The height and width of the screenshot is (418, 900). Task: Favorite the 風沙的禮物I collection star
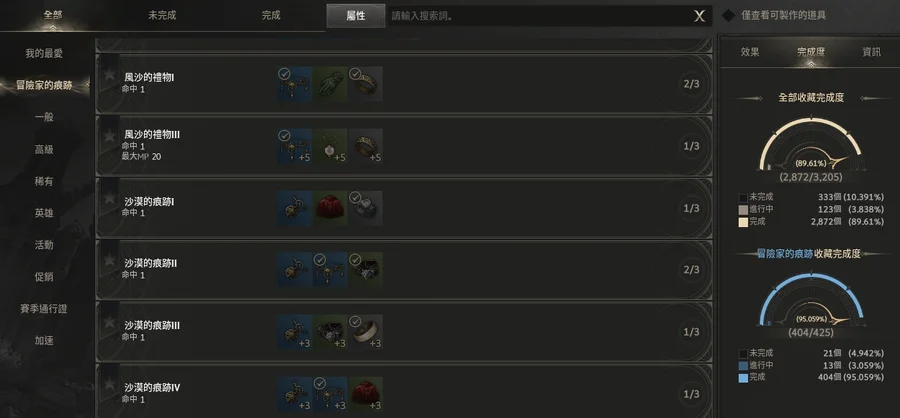pyautogui.click(x=108, y=75)
